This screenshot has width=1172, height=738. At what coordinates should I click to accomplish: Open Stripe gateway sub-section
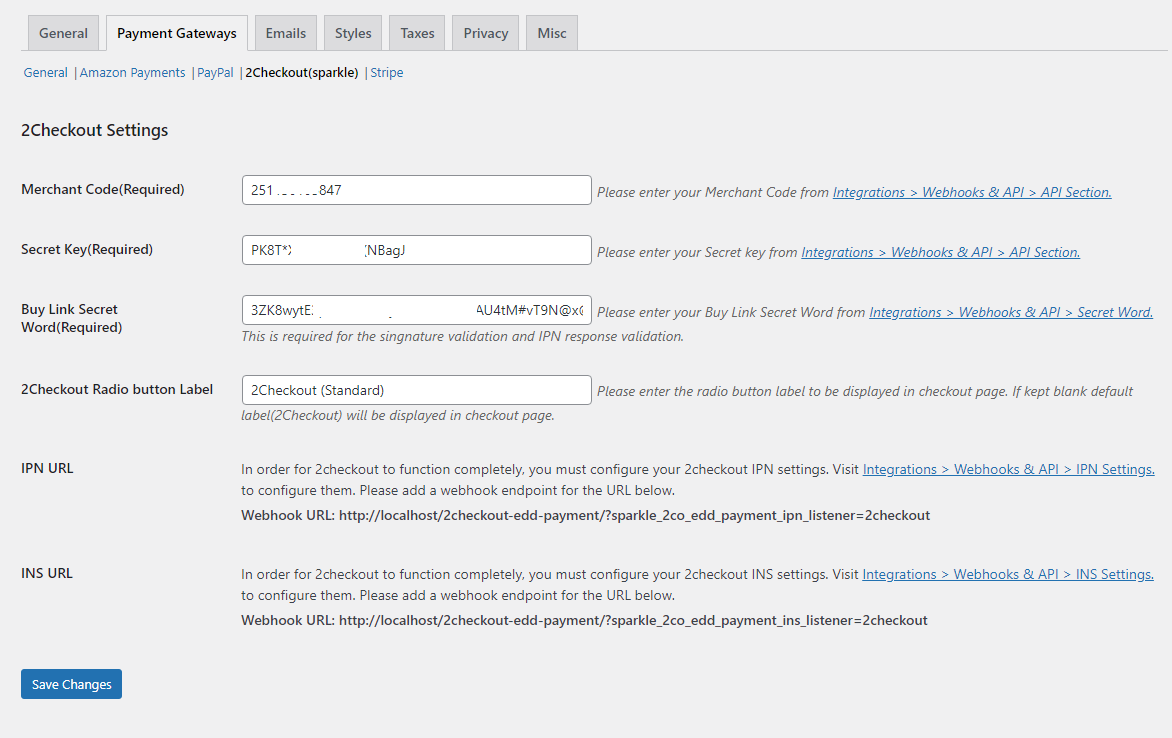point(387,73)
